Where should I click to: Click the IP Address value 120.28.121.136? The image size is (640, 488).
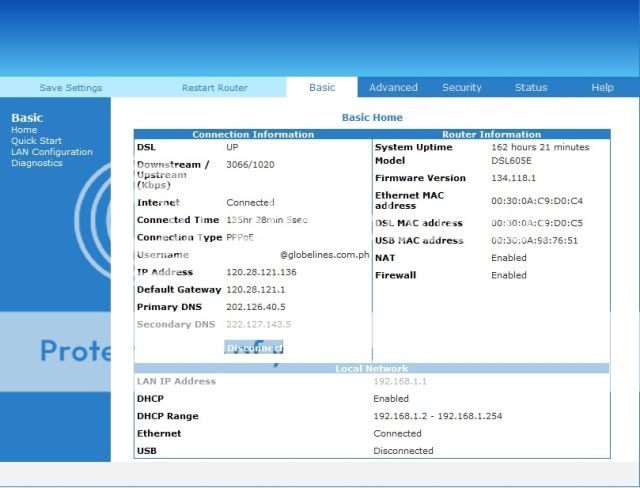(x=261, y=272)
